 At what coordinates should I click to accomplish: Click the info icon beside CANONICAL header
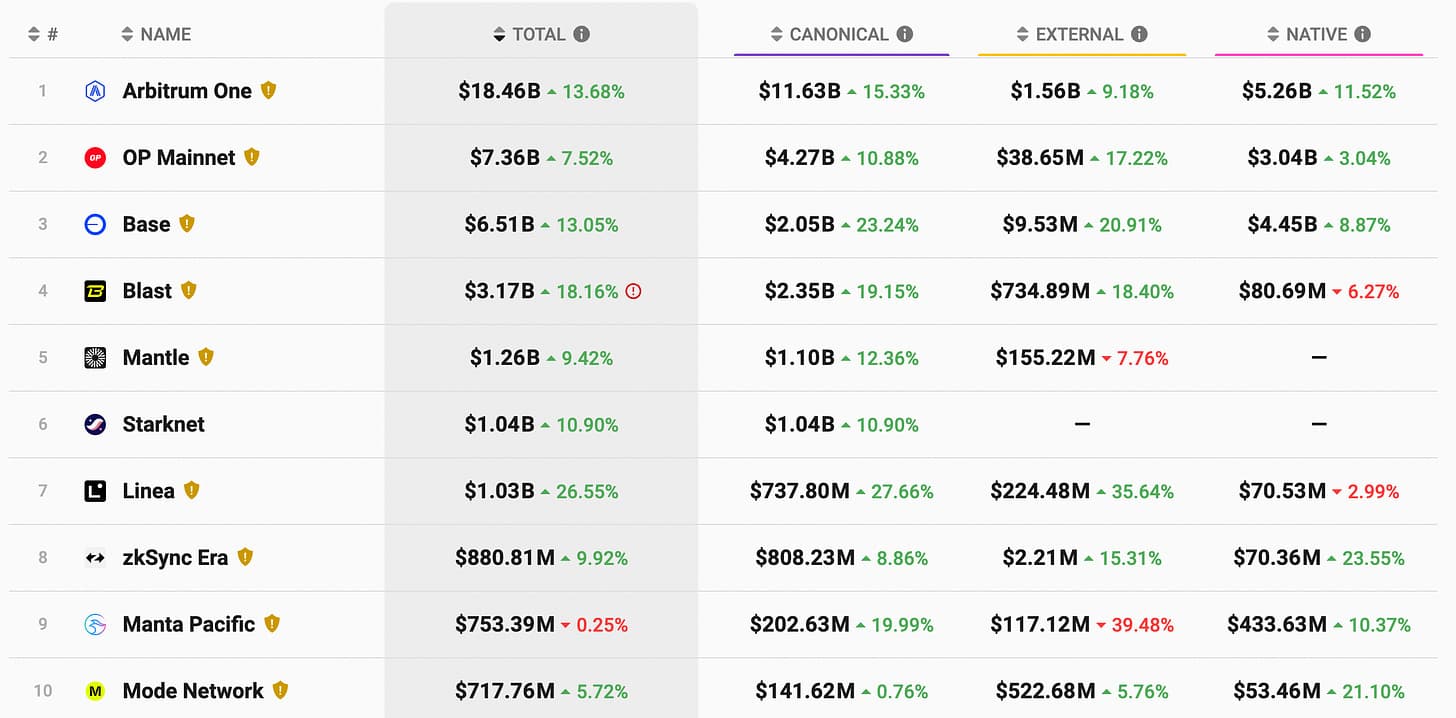(905, 34)
